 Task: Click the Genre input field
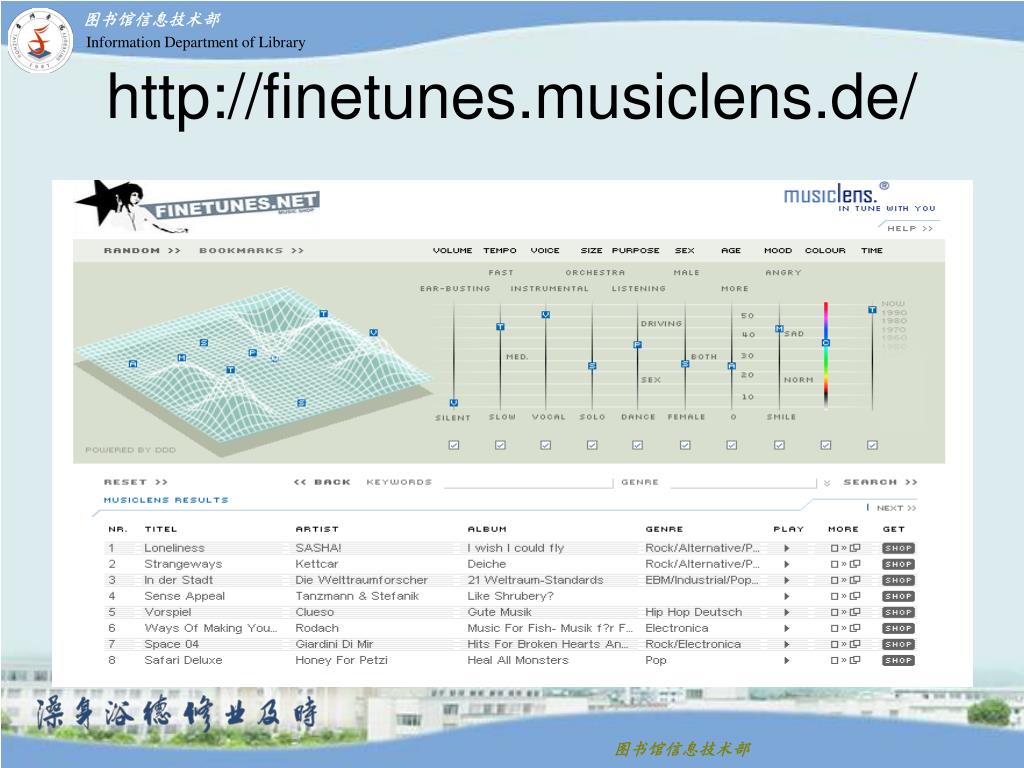[743, 482]
